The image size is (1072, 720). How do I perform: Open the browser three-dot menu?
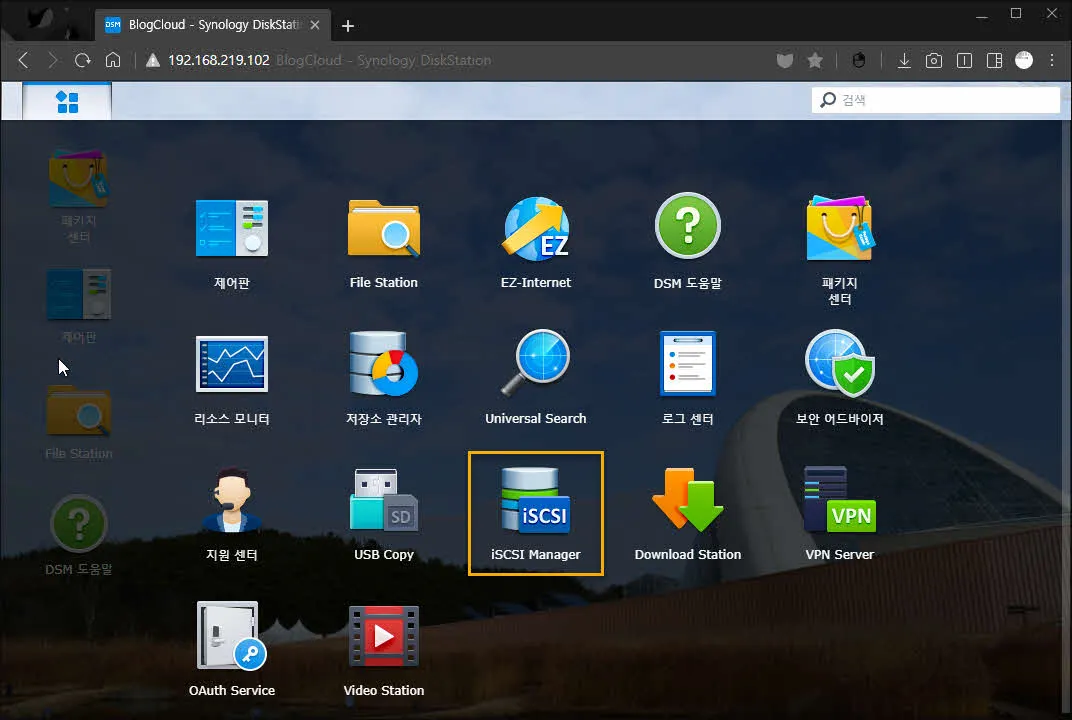pyautogui.click(x=1052, y=60)
